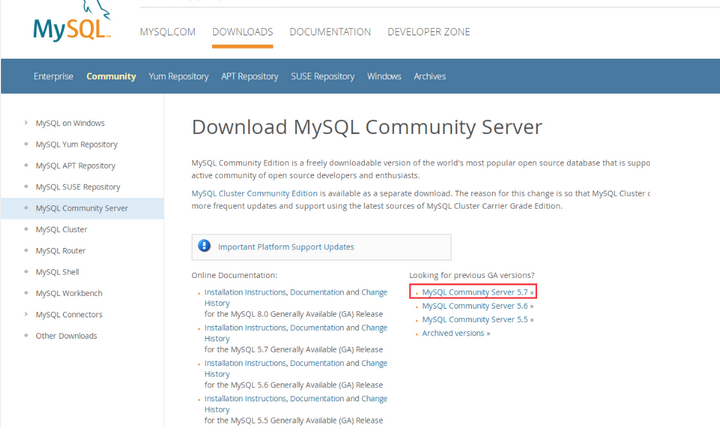
Task: Click the MySQL dolphin logo
Action: point(72,21)
